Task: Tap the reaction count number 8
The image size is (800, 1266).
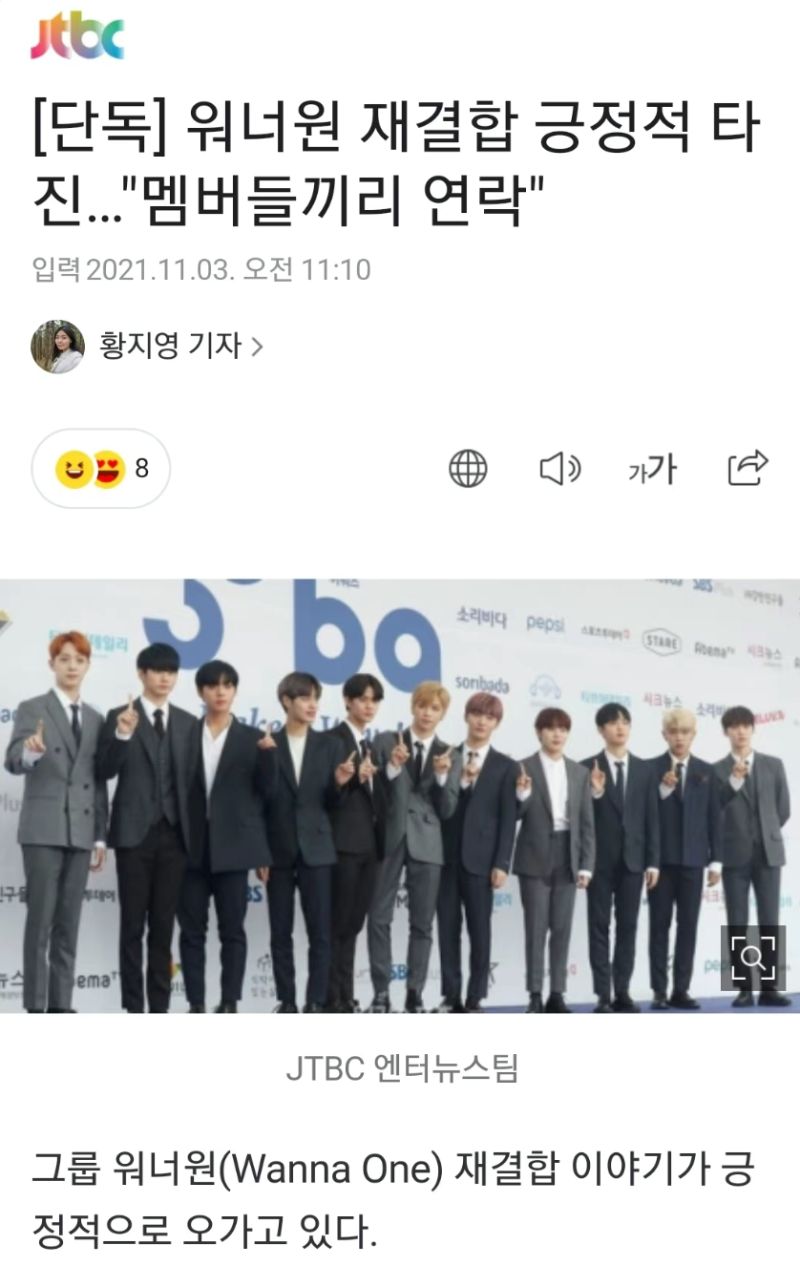Action: [x=141, y=468]
